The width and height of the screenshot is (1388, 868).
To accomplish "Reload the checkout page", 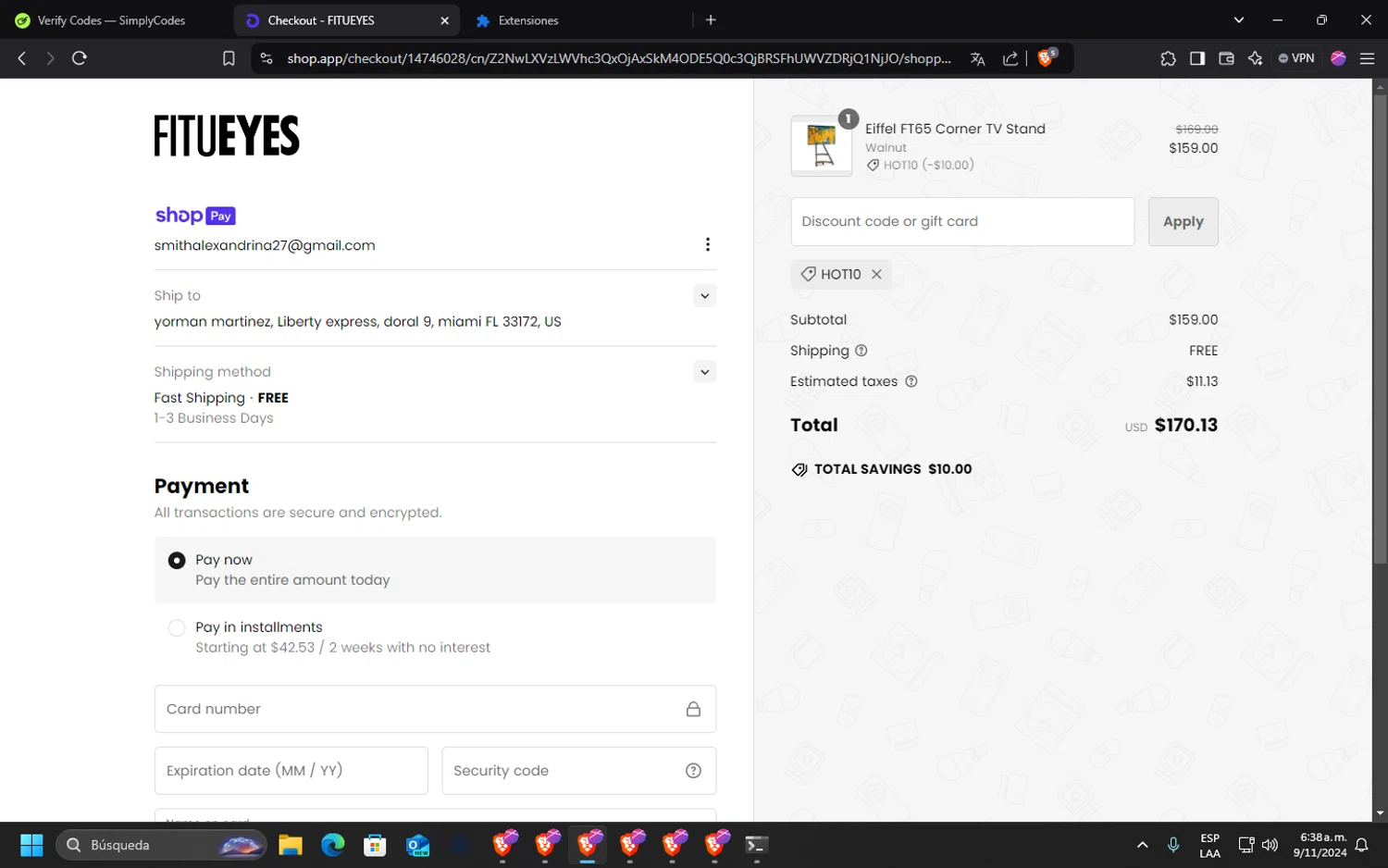I will point(80,58).
